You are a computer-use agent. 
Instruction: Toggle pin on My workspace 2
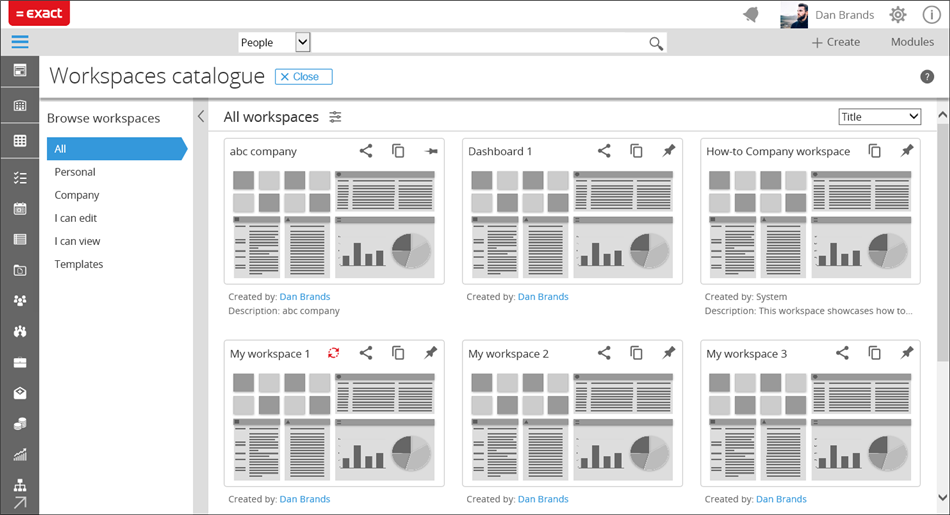[669, 353]
